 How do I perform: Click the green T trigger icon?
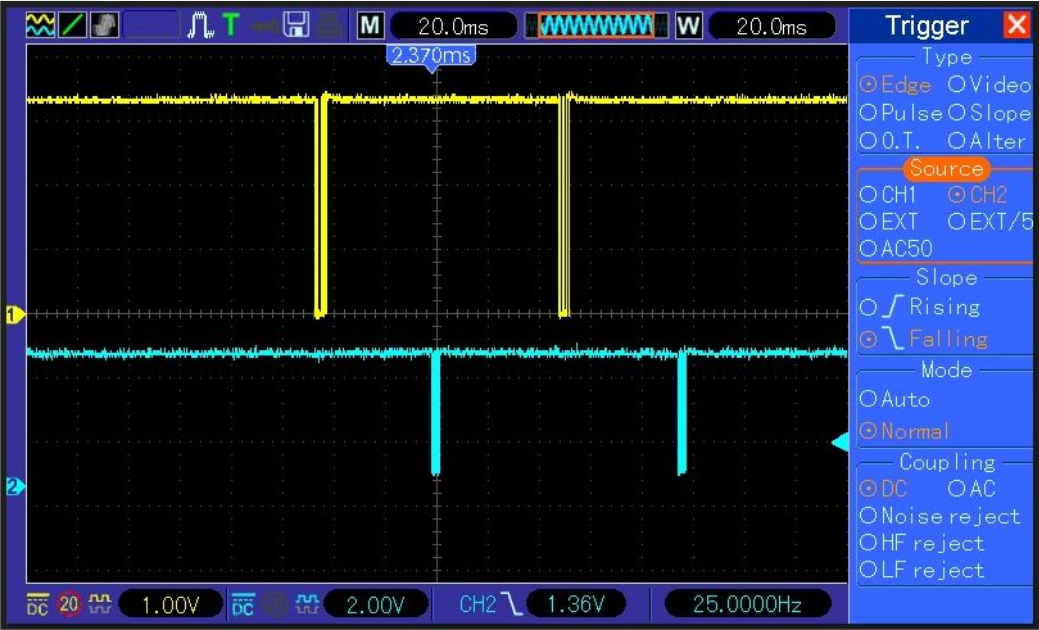click(x=230, y=25)
